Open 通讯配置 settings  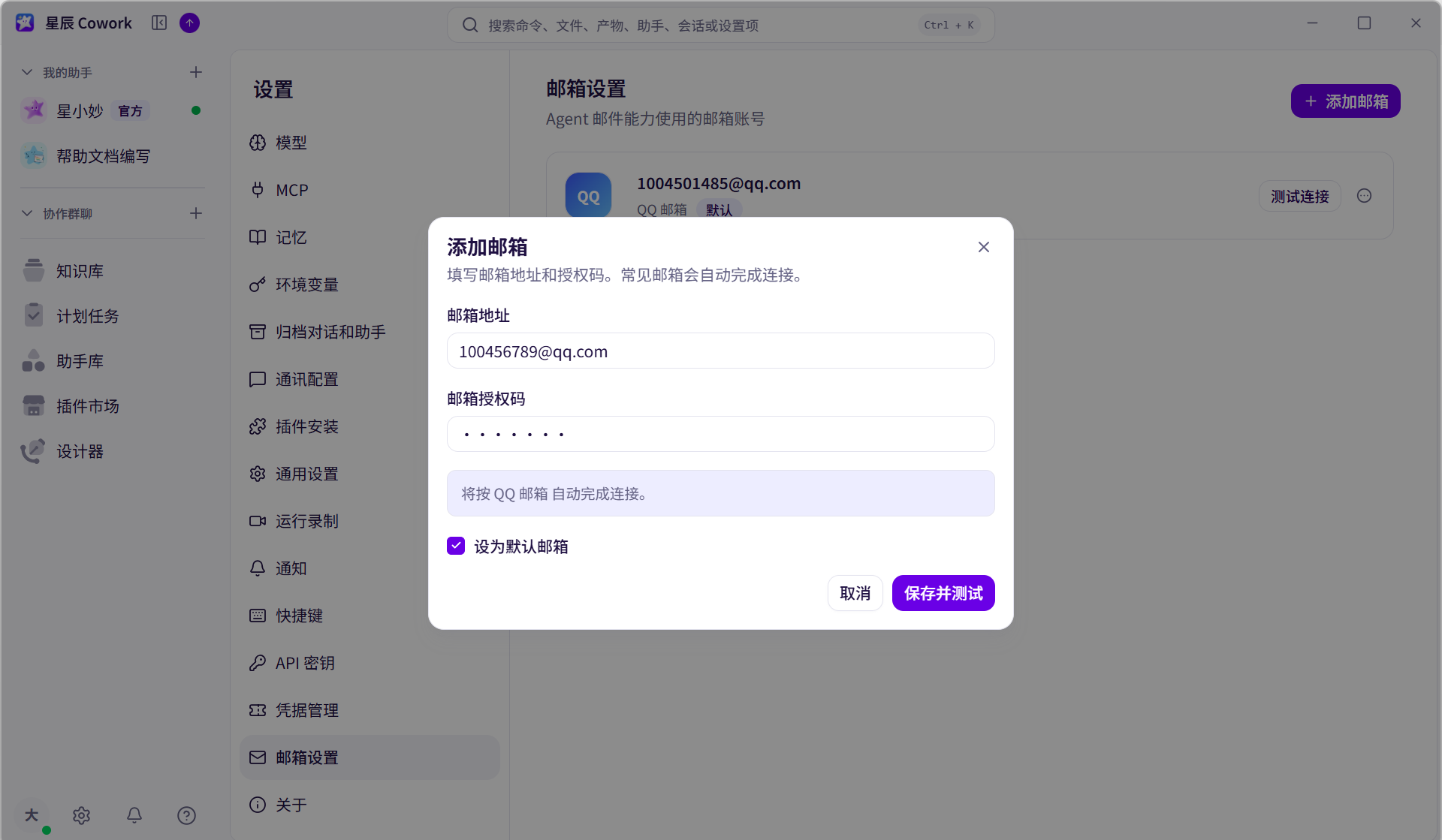coord(370,379)
